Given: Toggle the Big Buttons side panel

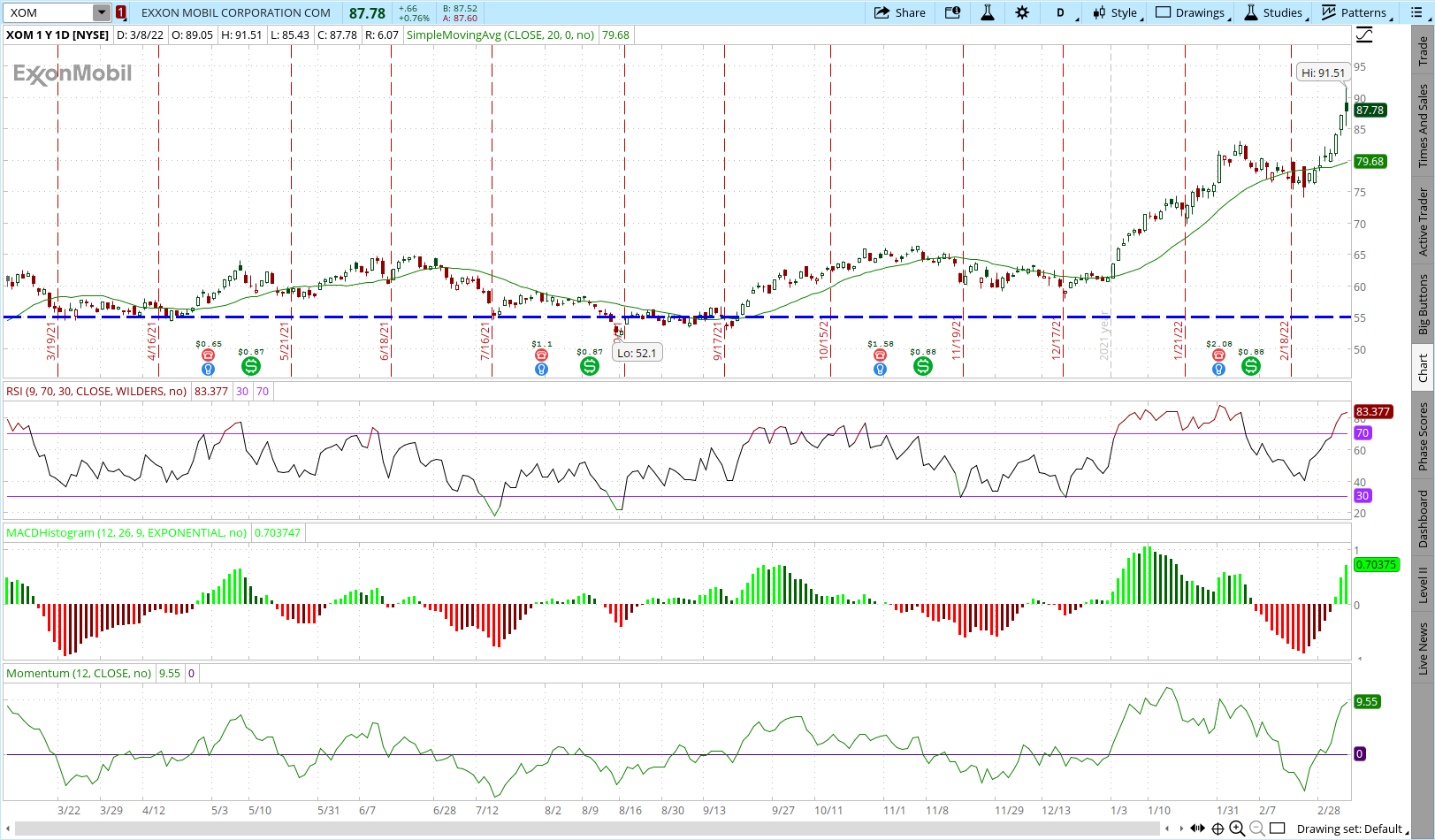Looking at the screenshot, I should [1423, 304].
